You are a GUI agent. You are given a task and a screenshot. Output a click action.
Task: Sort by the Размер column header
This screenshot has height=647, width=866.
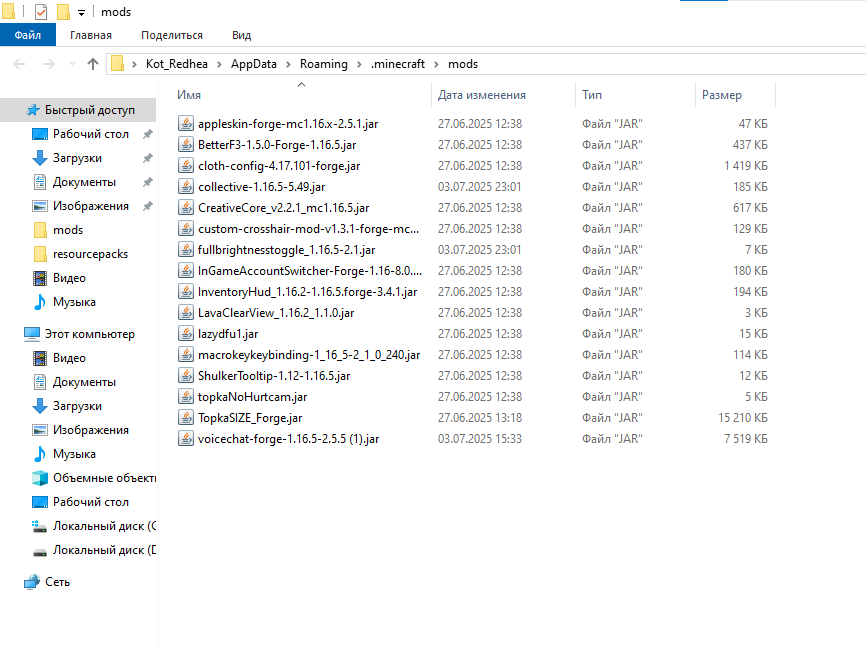(x=722, y=95)
